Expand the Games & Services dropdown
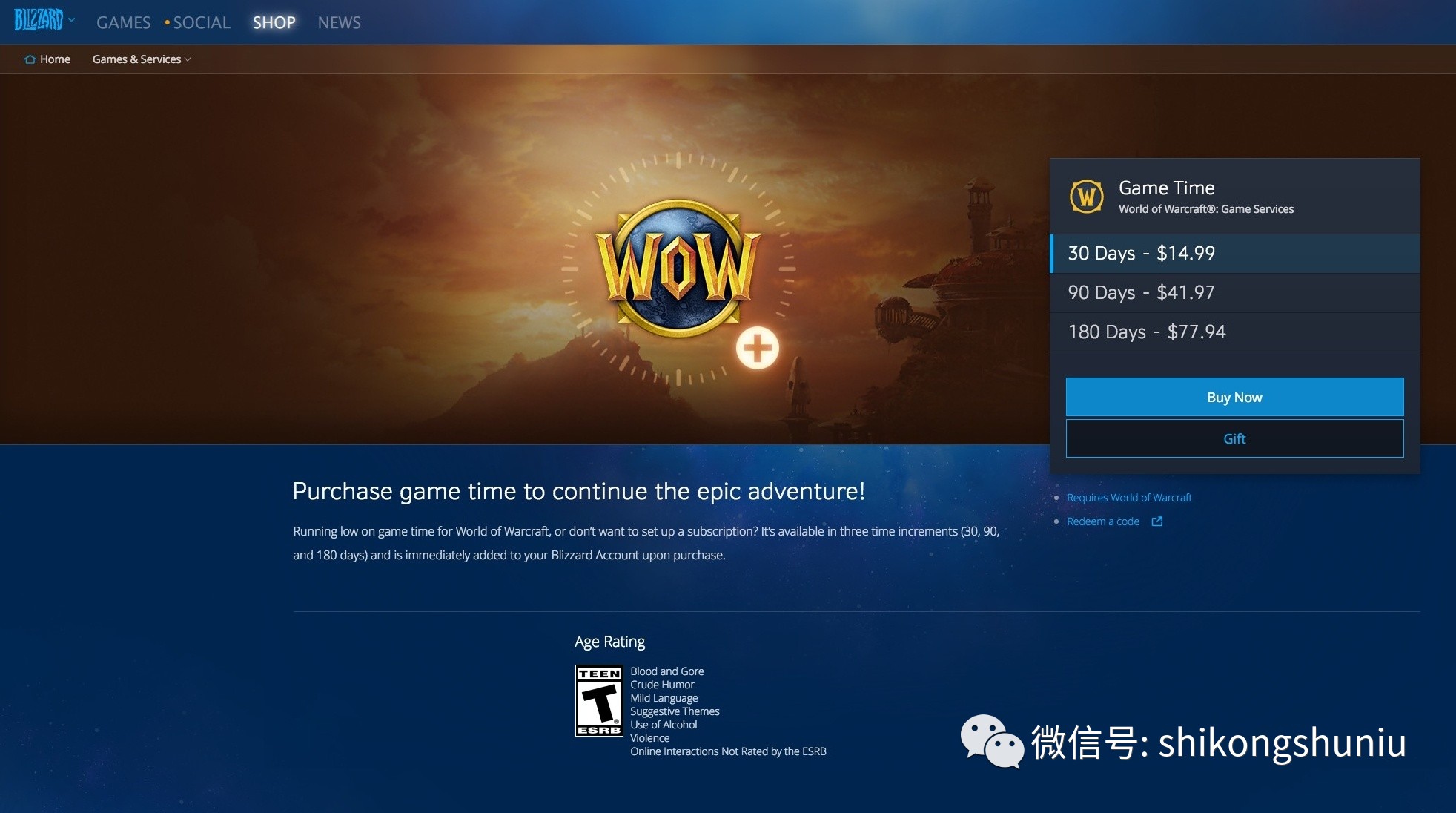This screenshot has width=1456, height=813. click(x=142, y=59)
